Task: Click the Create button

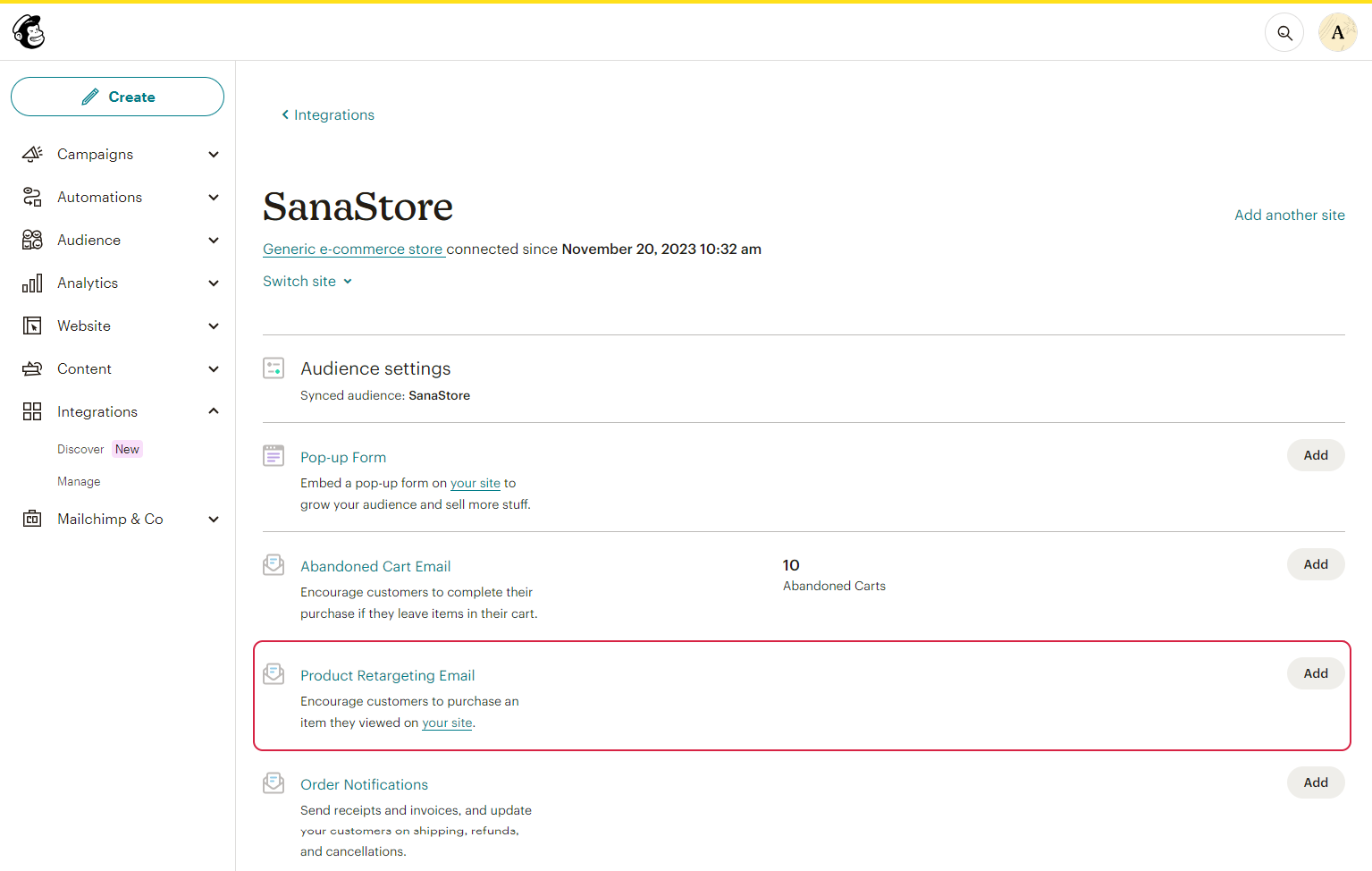Action: click(x=117, y=97)
